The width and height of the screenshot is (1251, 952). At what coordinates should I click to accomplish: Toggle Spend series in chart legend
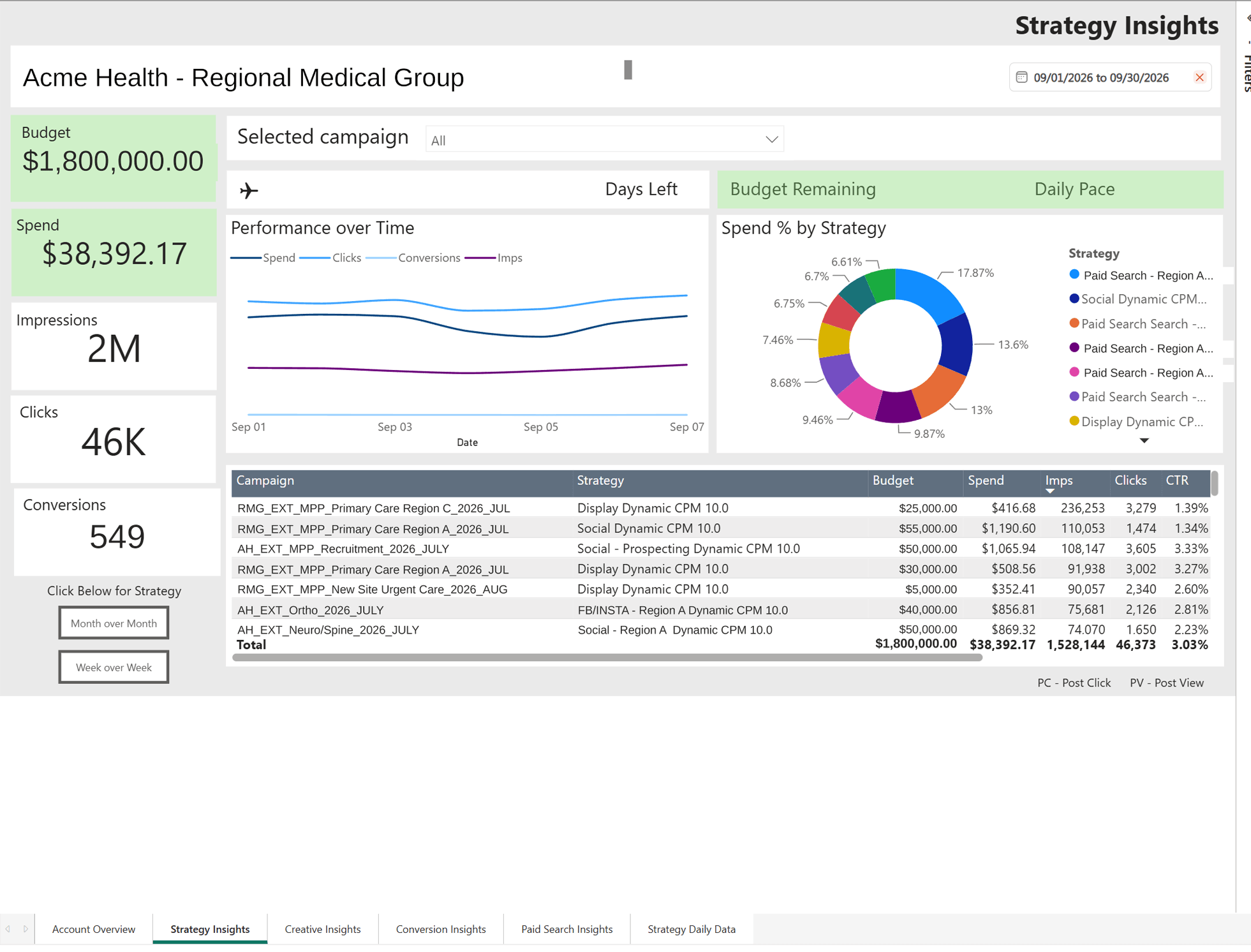coord(263,258)
